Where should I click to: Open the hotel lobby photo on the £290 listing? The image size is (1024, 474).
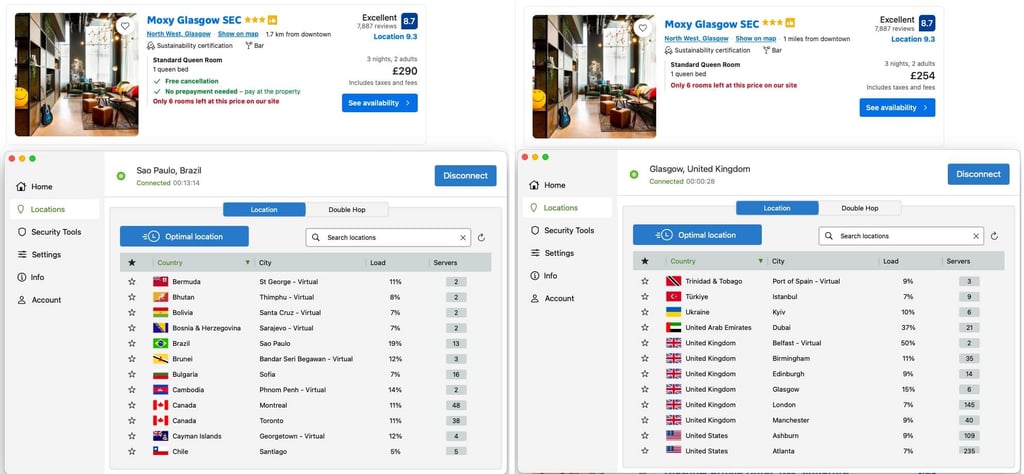tap(76, 74)
